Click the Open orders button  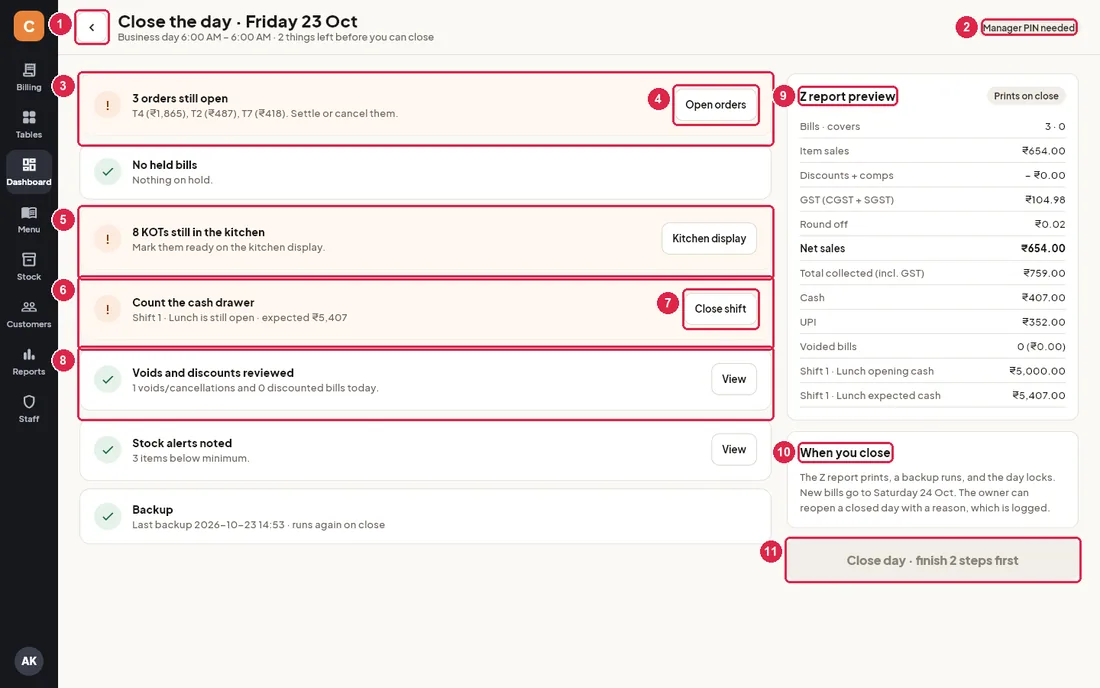tap(716, 104)
